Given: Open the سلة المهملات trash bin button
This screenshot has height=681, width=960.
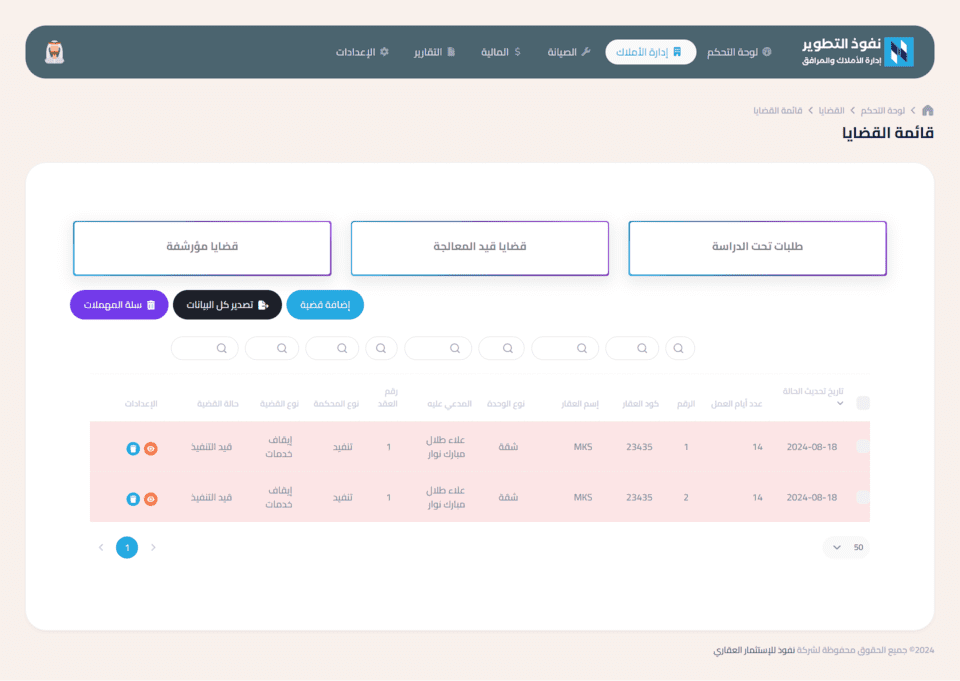Looking at the screenshot, I should point(119,305).
